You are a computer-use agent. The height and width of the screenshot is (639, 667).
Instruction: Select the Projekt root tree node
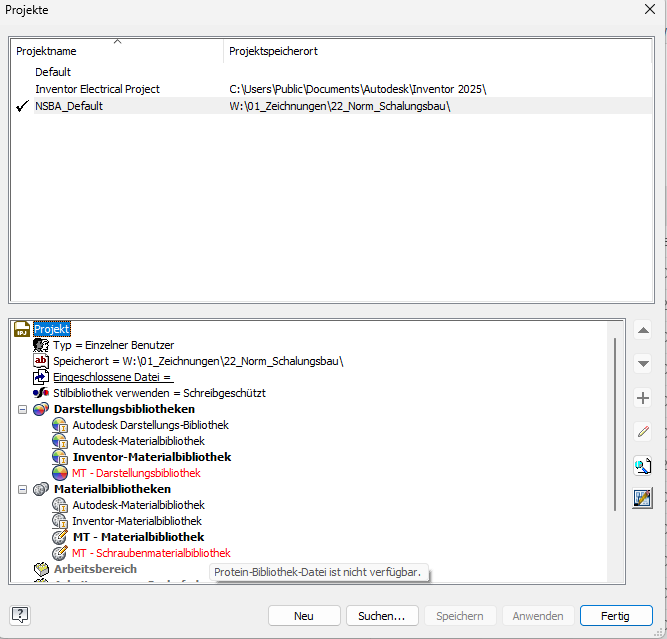click(52, 329)
